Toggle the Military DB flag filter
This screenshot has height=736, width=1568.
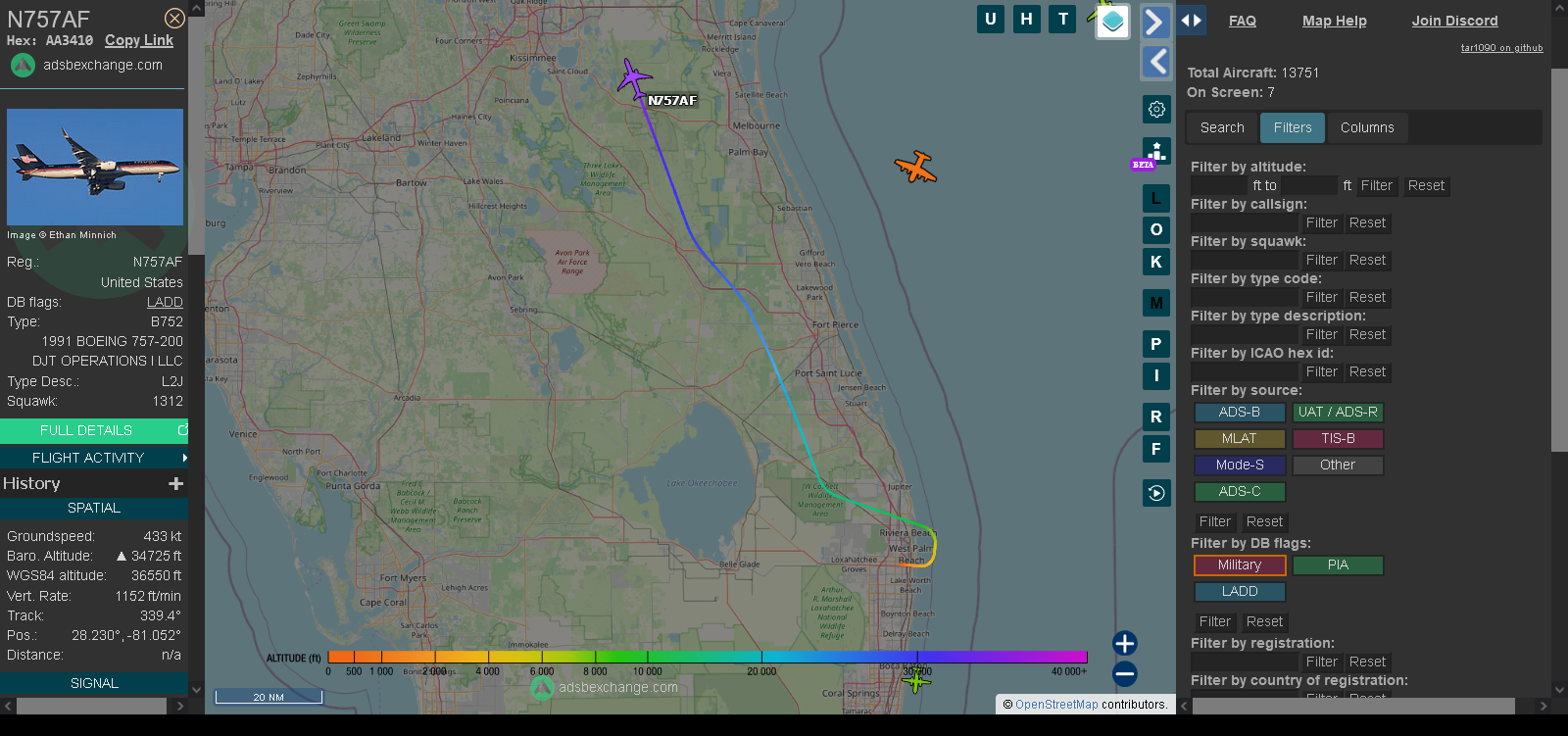pyautogui.click(x=1240, y=565)
